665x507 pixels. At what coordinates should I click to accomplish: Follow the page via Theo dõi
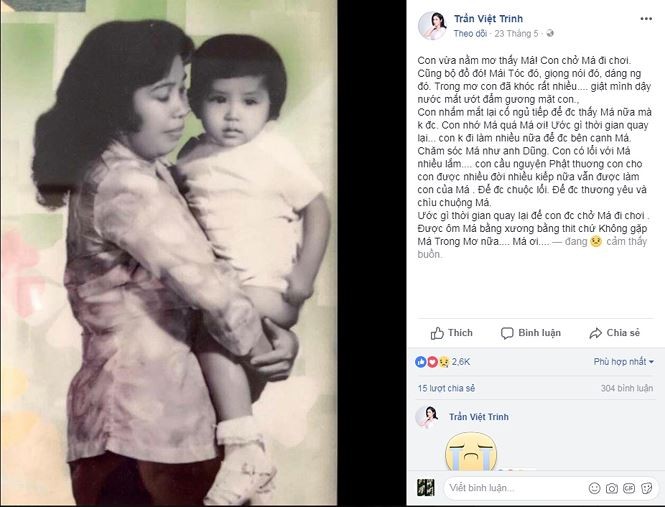[x=470, y=34]
